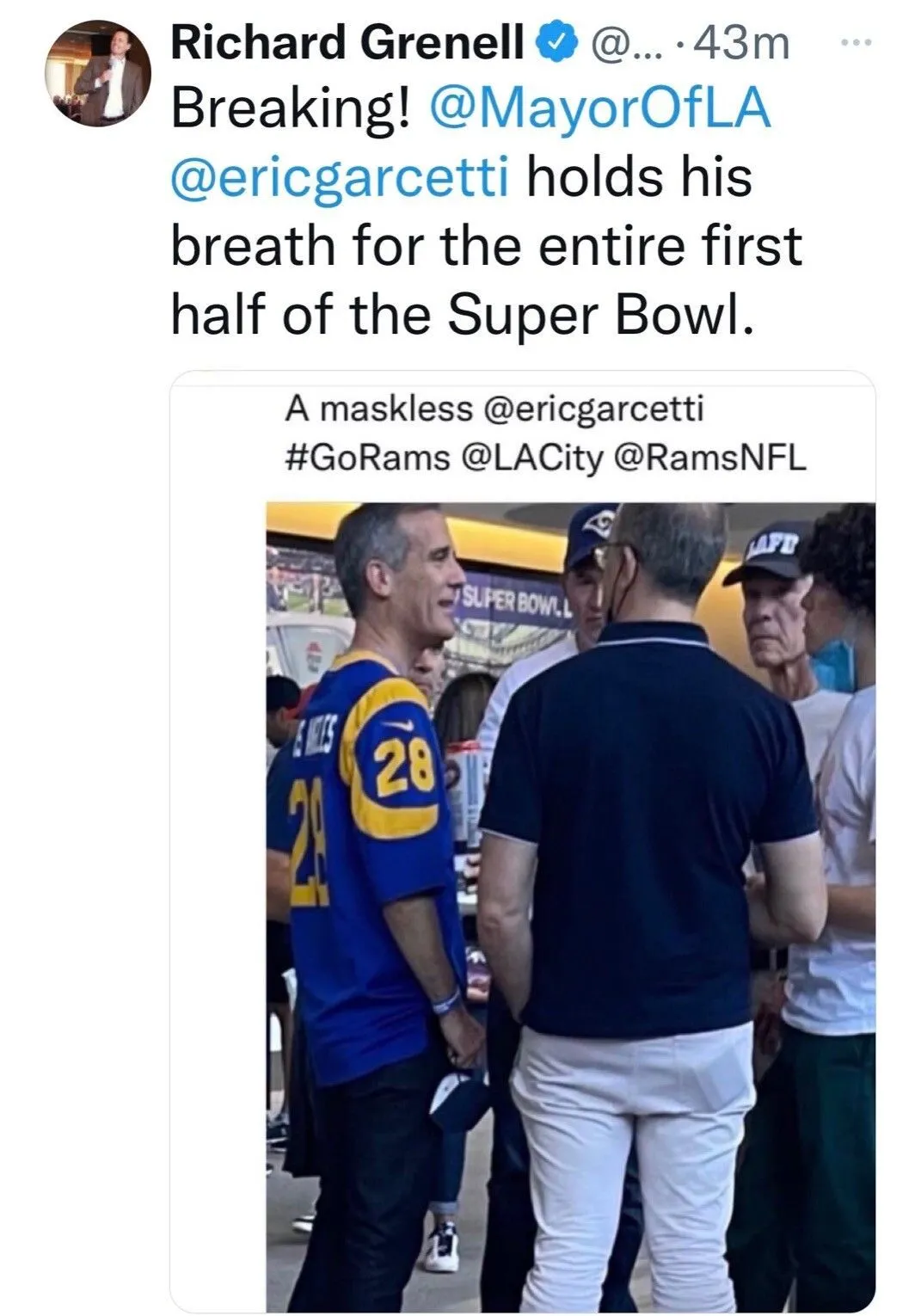This screenshot has width=921, height=1316.
Task: Open the #GoRams hashtag
Action: [x=366, y=458]
